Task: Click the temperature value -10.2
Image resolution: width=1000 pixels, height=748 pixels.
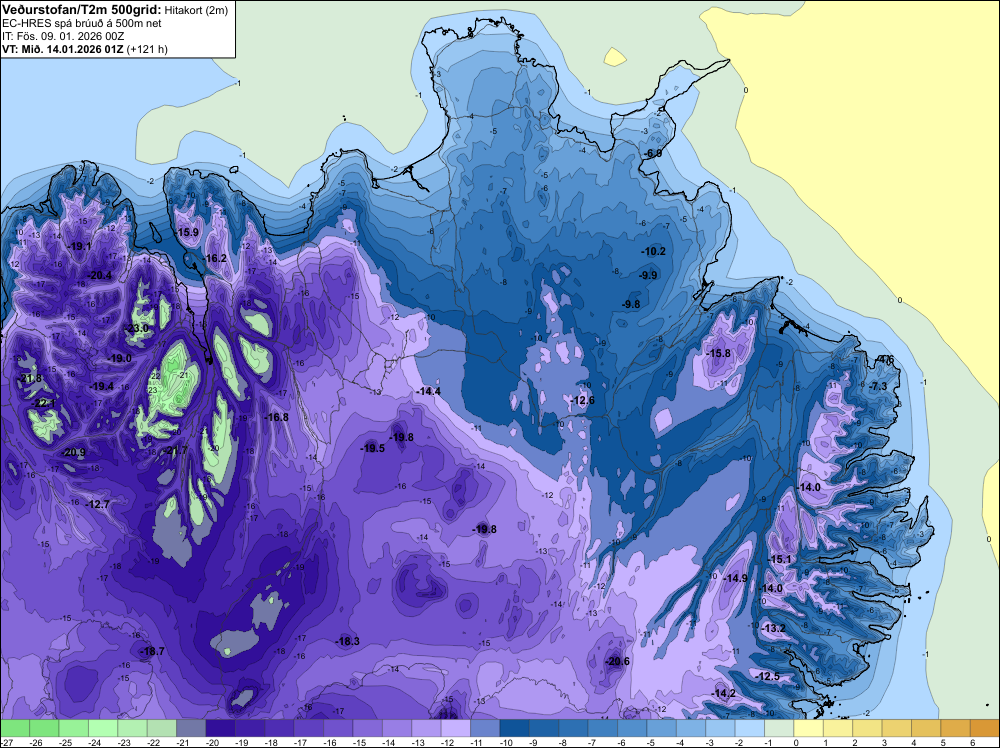Action: click(x=654, y=251)
